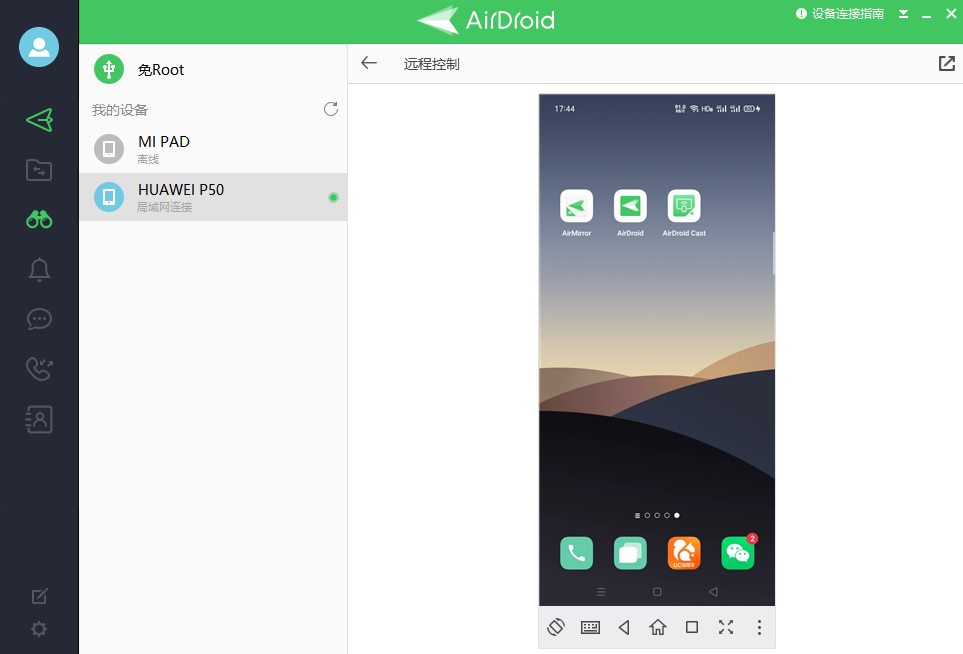The height and width of the screenshot is (654, 963).
Task: Tap the phone's on-screen triangle back key
Action: [713, 592]
